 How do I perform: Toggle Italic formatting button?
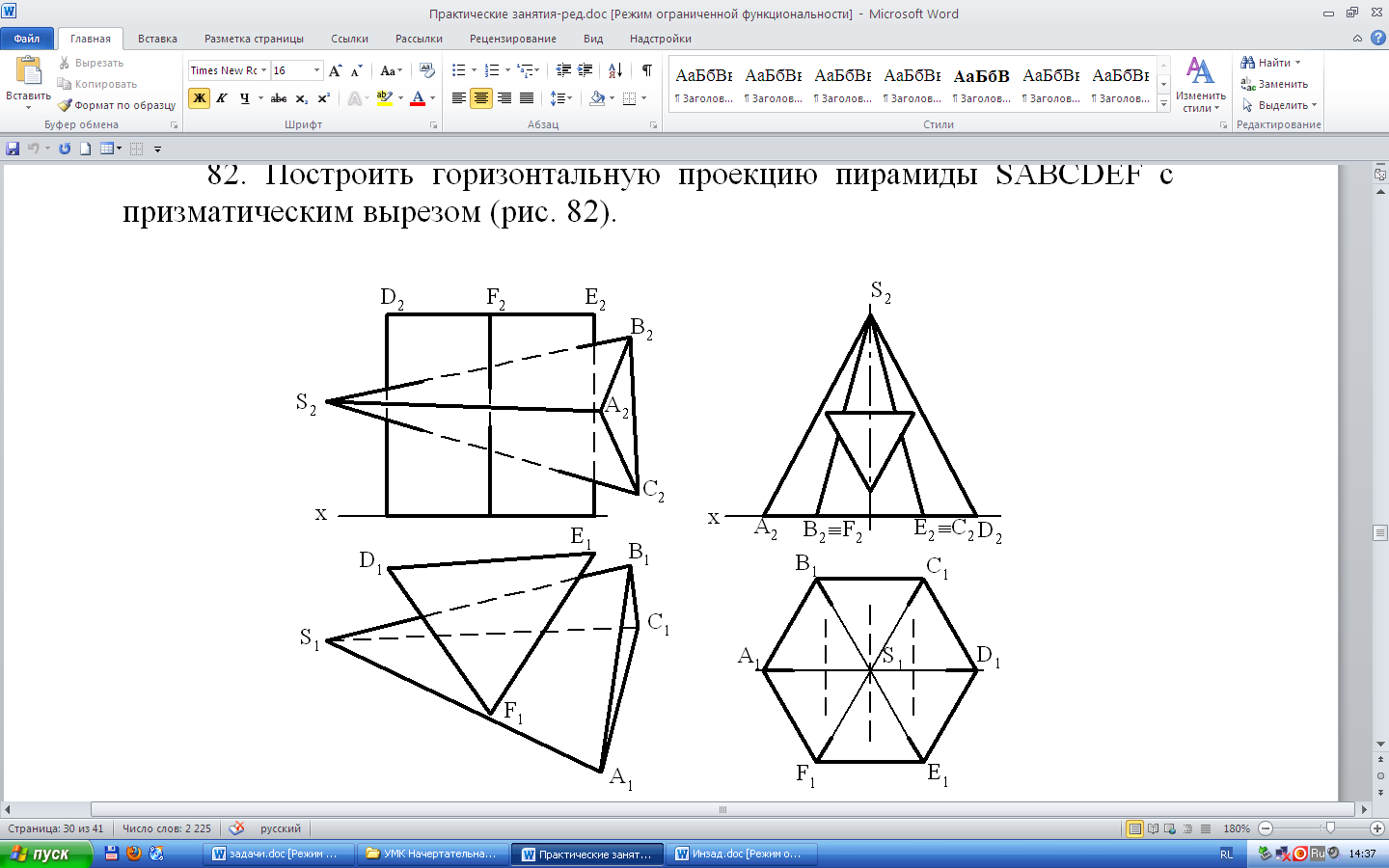tap(222, 98)
